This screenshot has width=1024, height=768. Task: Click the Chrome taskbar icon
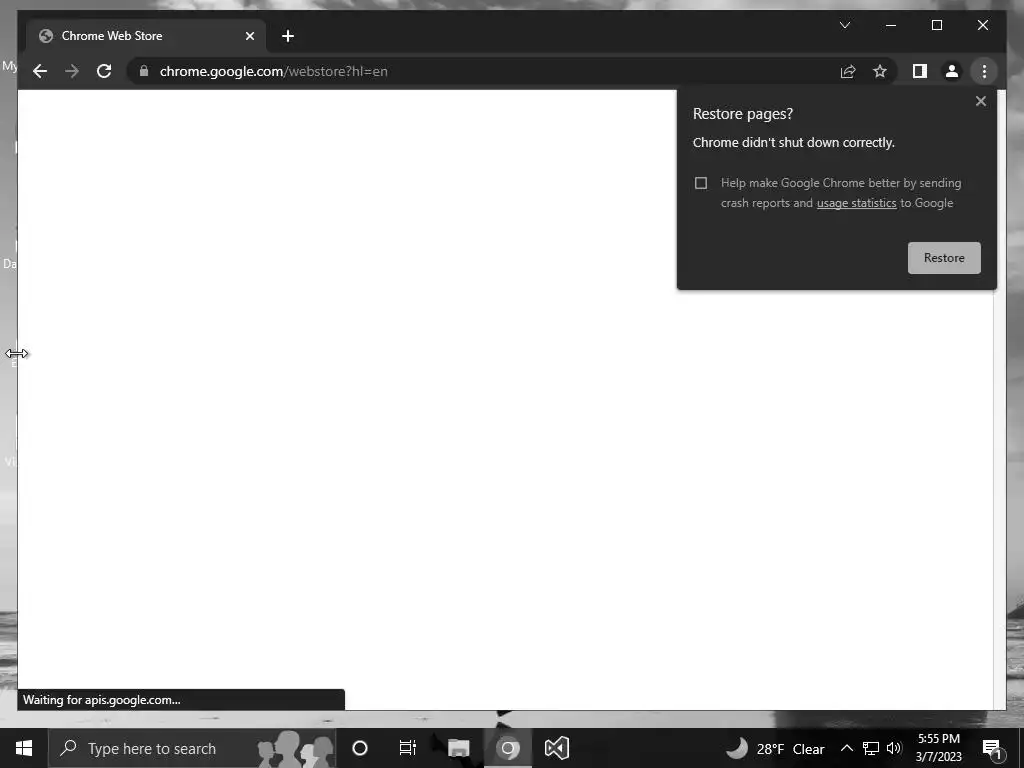[x=507, y=748]
